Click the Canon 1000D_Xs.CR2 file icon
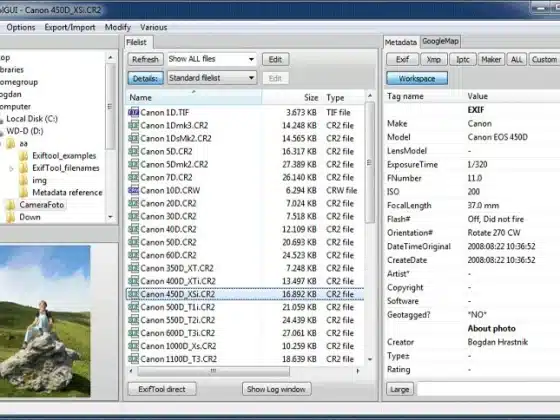The image size is (560, 420). tap(133, 346)
